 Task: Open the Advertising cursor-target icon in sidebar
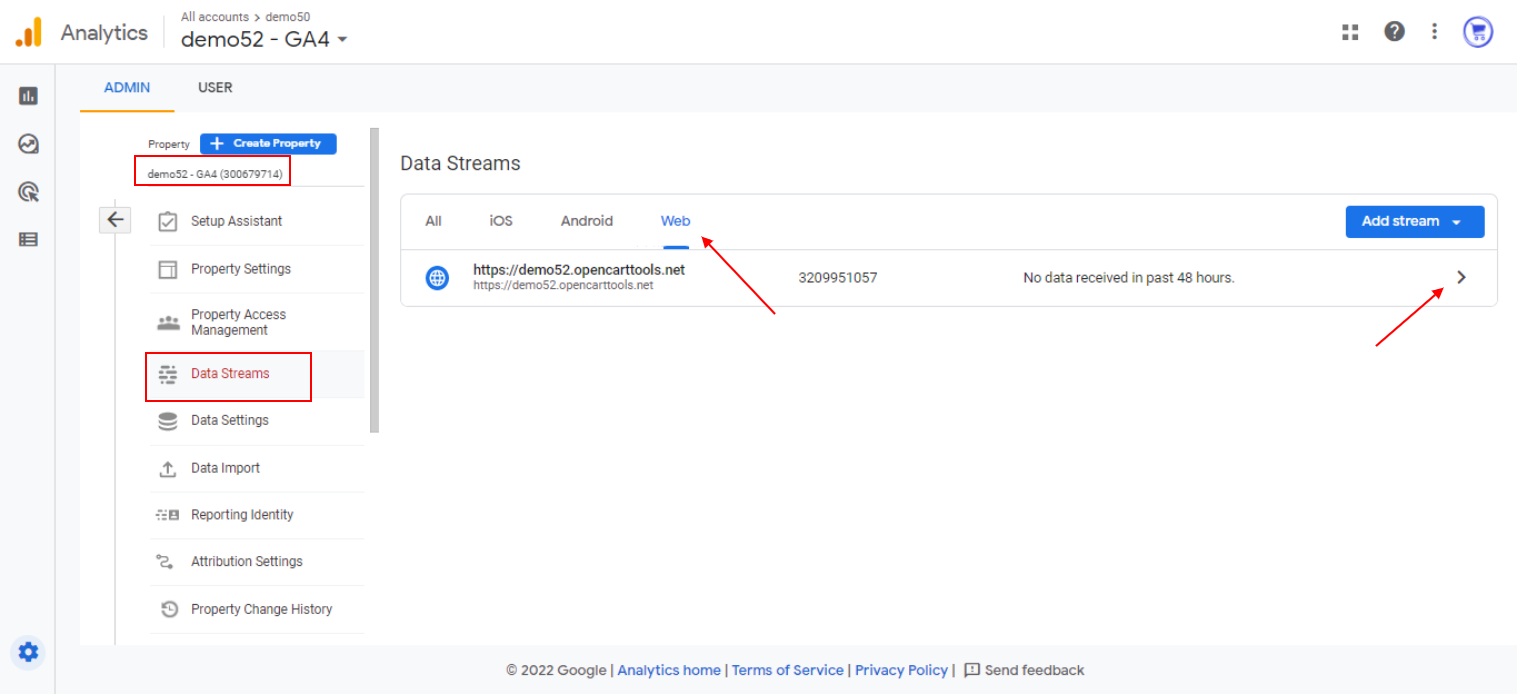click(x=28, y=192)
